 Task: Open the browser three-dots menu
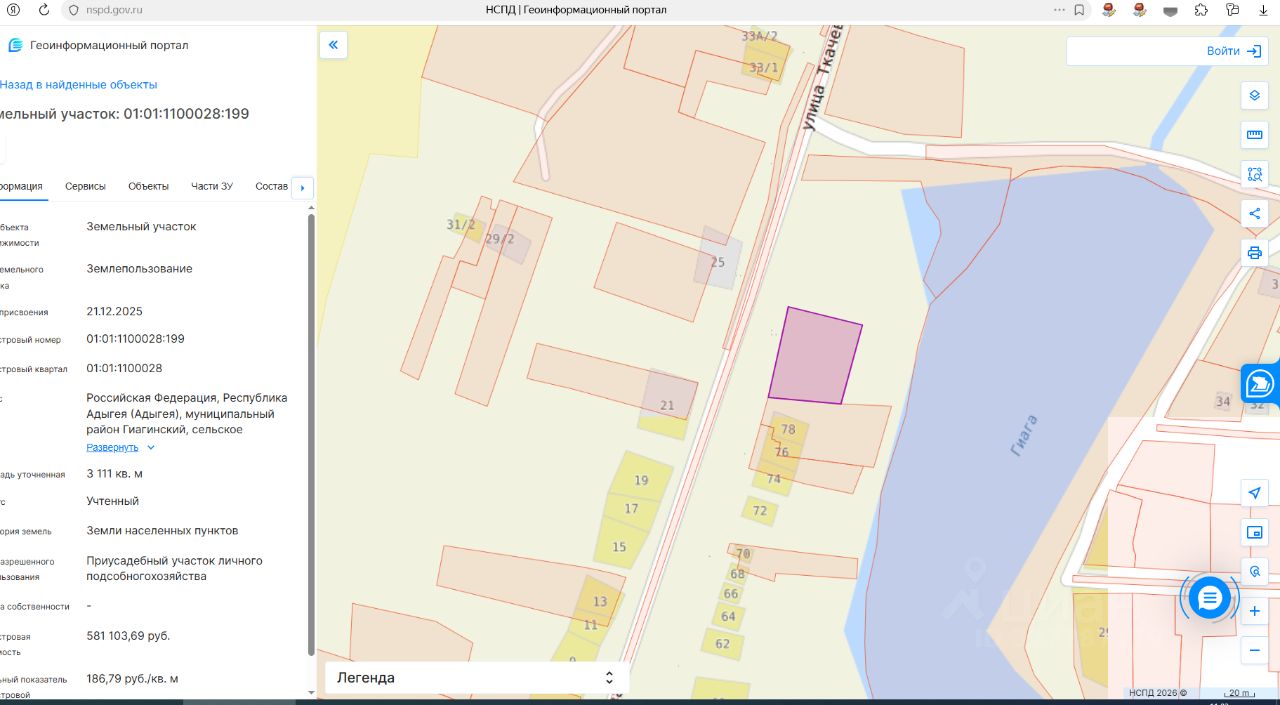(1059, 10)
